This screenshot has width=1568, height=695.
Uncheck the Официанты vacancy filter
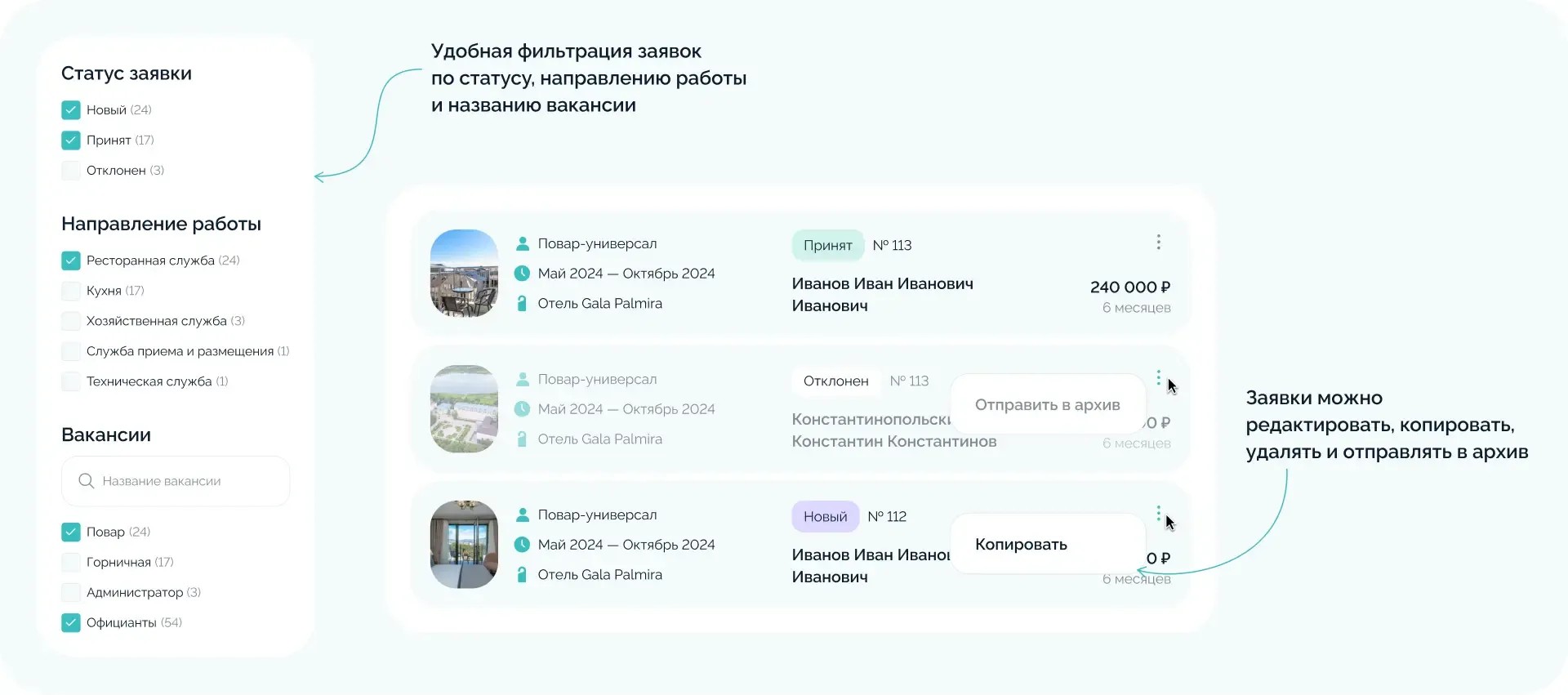pos(71,623)
